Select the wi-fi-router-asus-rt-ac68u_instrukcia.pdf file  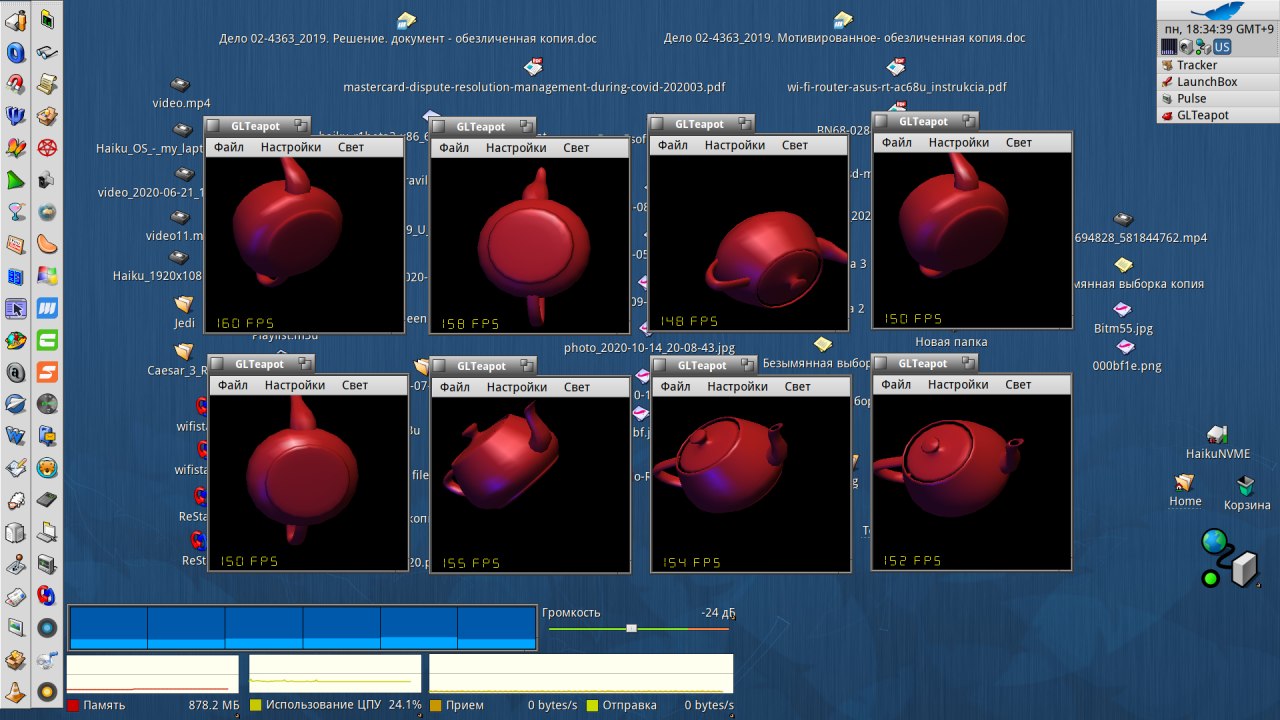pos(897,67)
